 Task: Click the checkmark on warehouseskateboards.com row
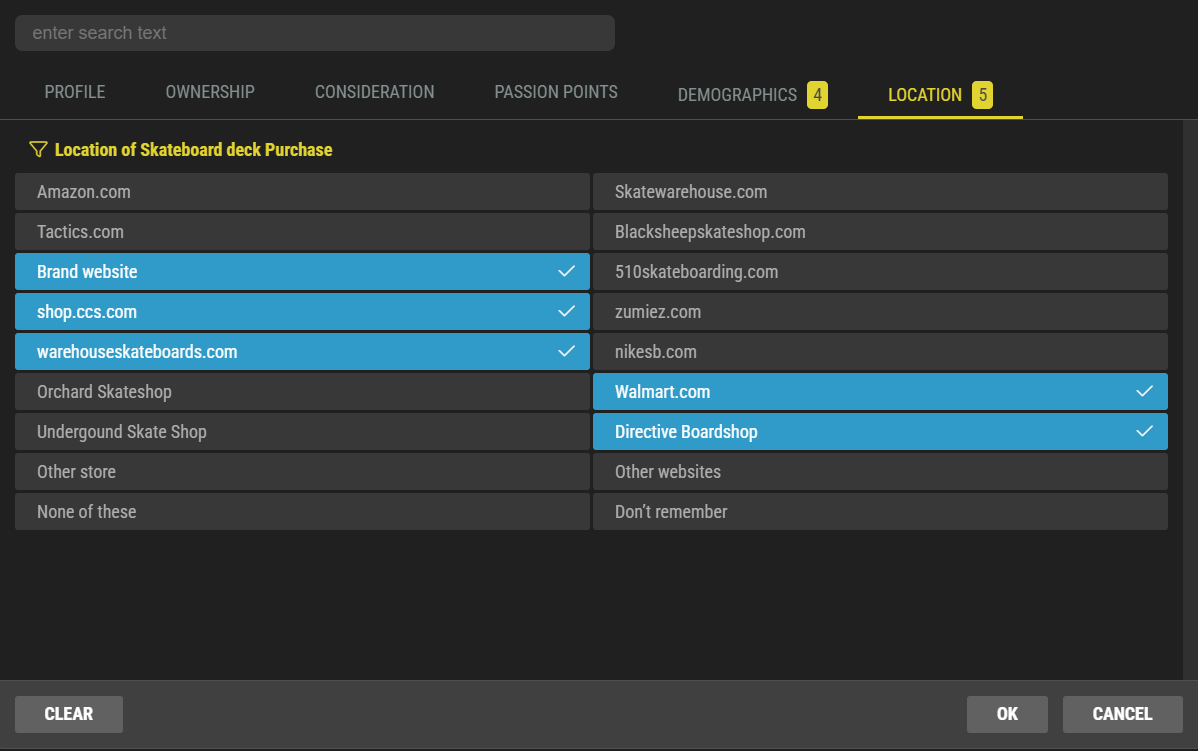(x=566, y=351)
